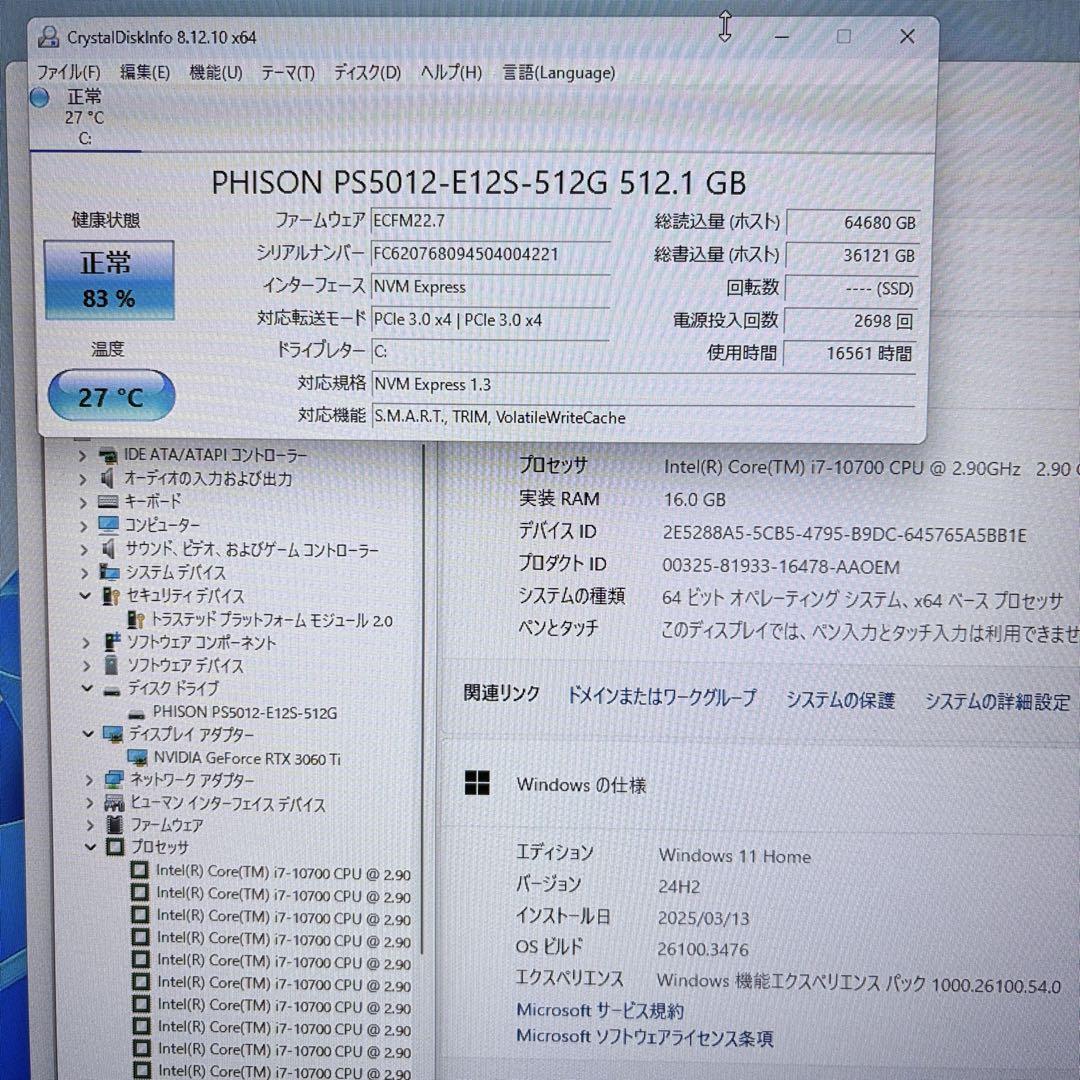
Task: Click the ソフトウェア デバイス icon
Action: [112, 665]
